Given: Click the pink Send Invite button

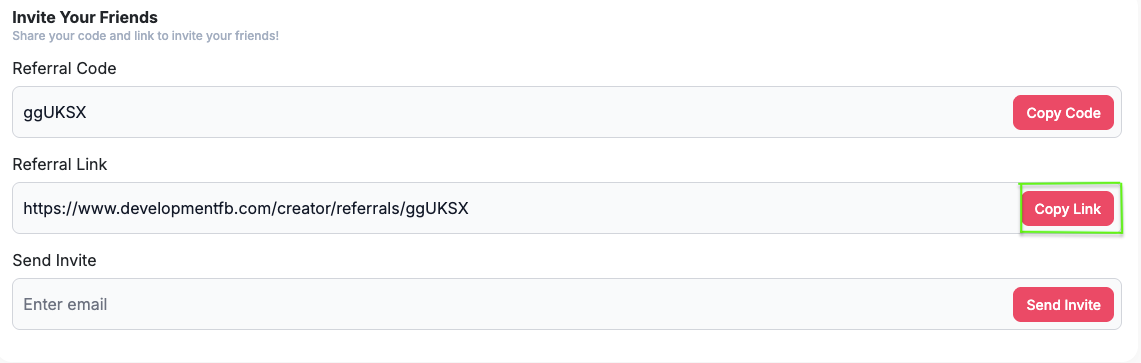Looking at the screenshot, I should [x=1063, y=305].
